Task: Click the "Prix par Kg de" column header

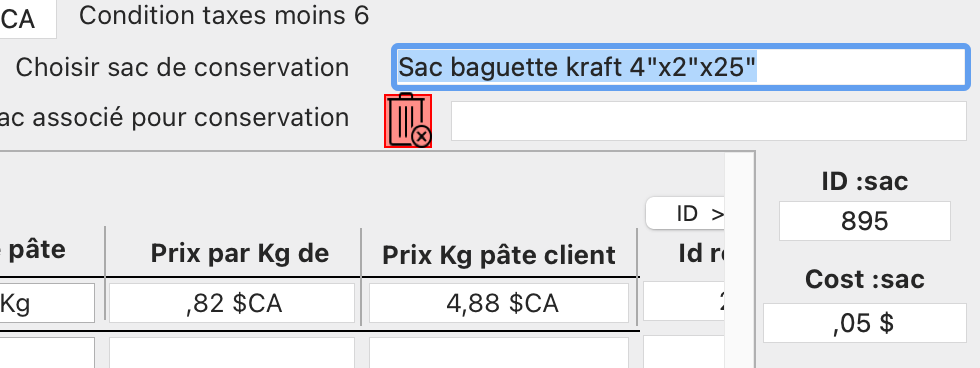Action: coord(240,252)
